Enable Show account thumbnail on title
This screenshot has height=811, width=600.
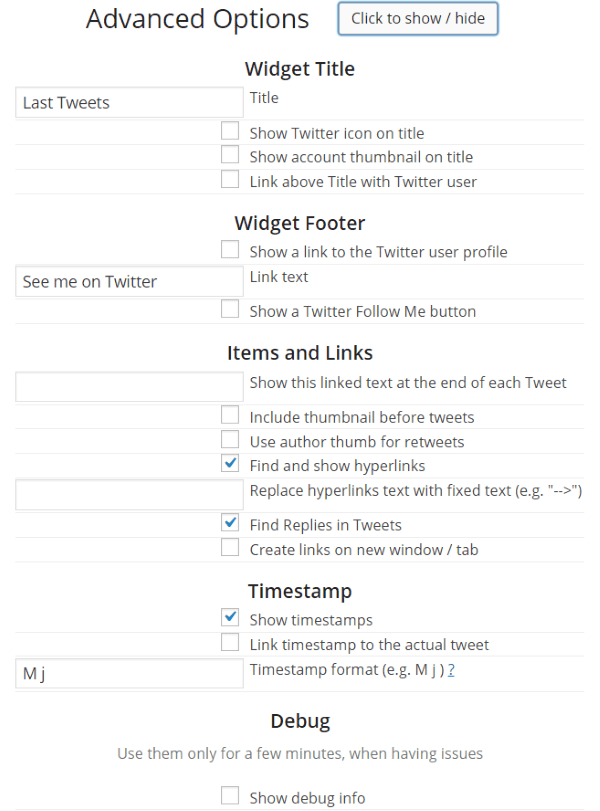click(x=229, y=156)
